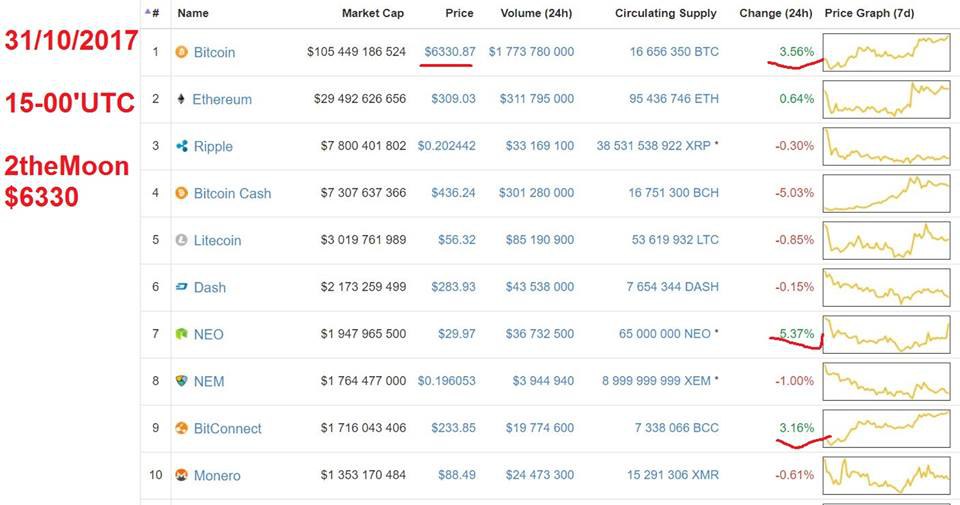The width and height of the screenshot is (960, 505).
Task: Click Ripple circulating supply 38 531 538 922 XRP
Action: [653, 146]
